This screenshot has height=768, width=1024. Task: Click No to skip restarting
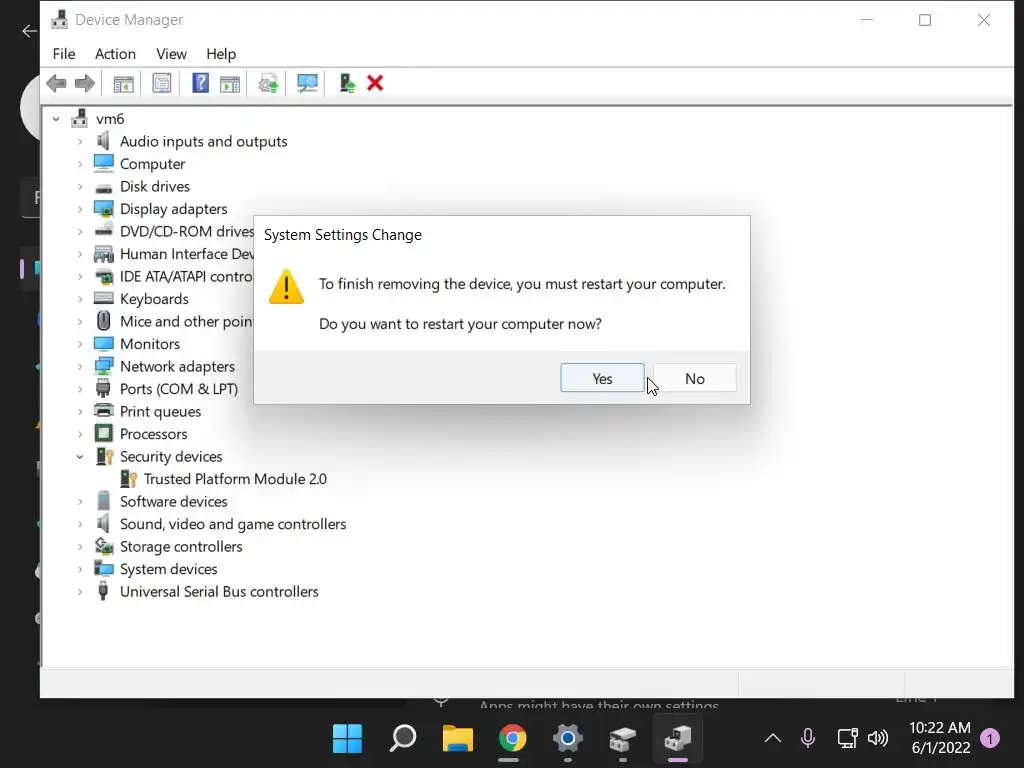(695, 378)
